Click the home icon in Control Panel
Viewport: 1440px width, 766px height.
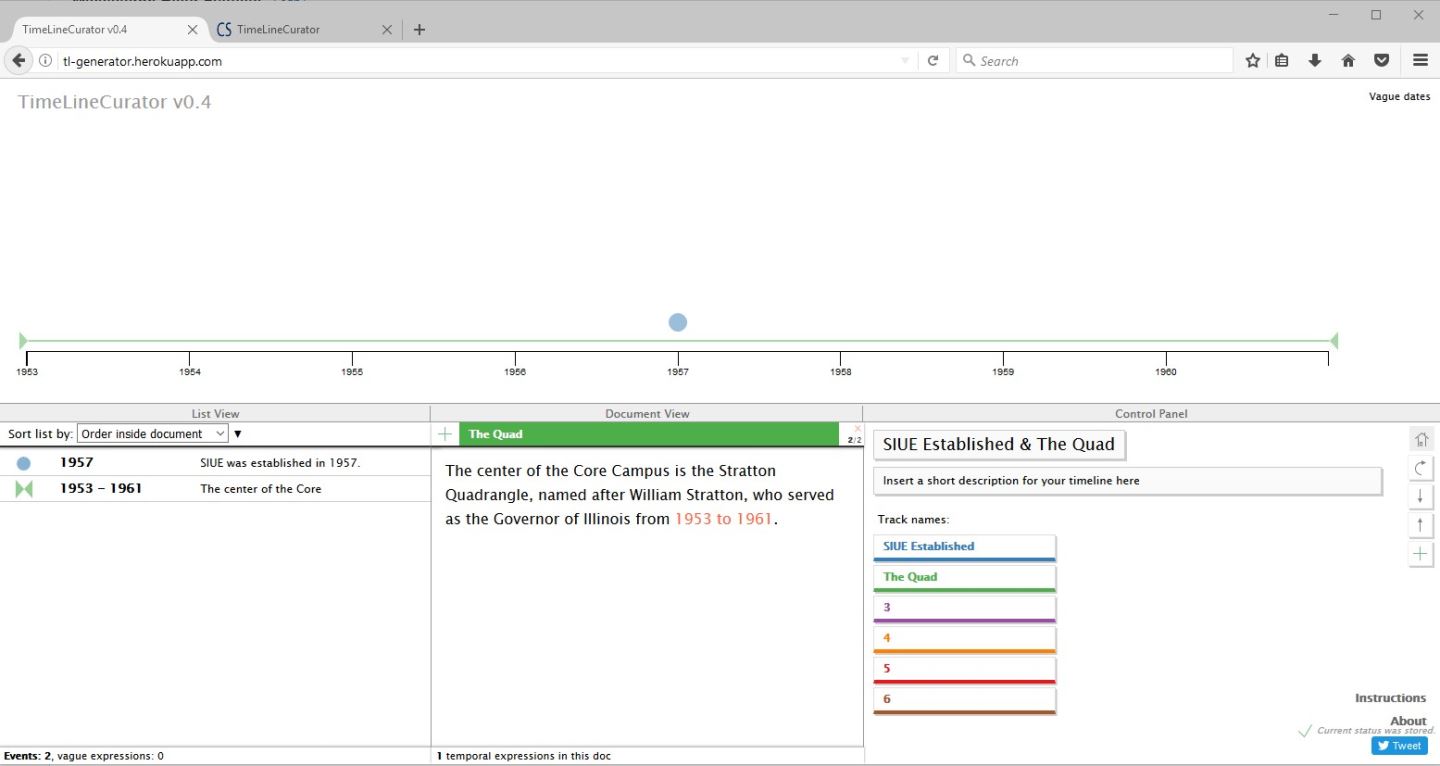[x=1421, y=439]
